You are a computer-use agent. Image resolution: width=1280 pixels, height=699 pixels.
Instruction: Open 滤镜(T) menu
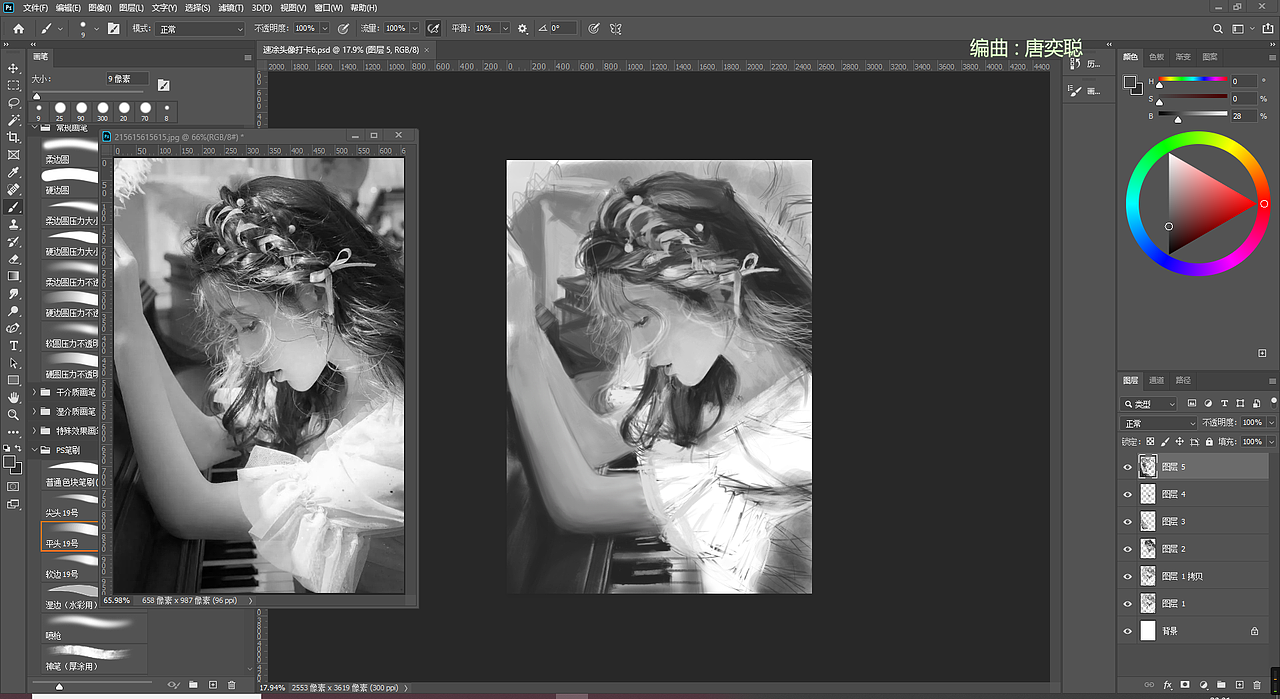coord(230,7)
